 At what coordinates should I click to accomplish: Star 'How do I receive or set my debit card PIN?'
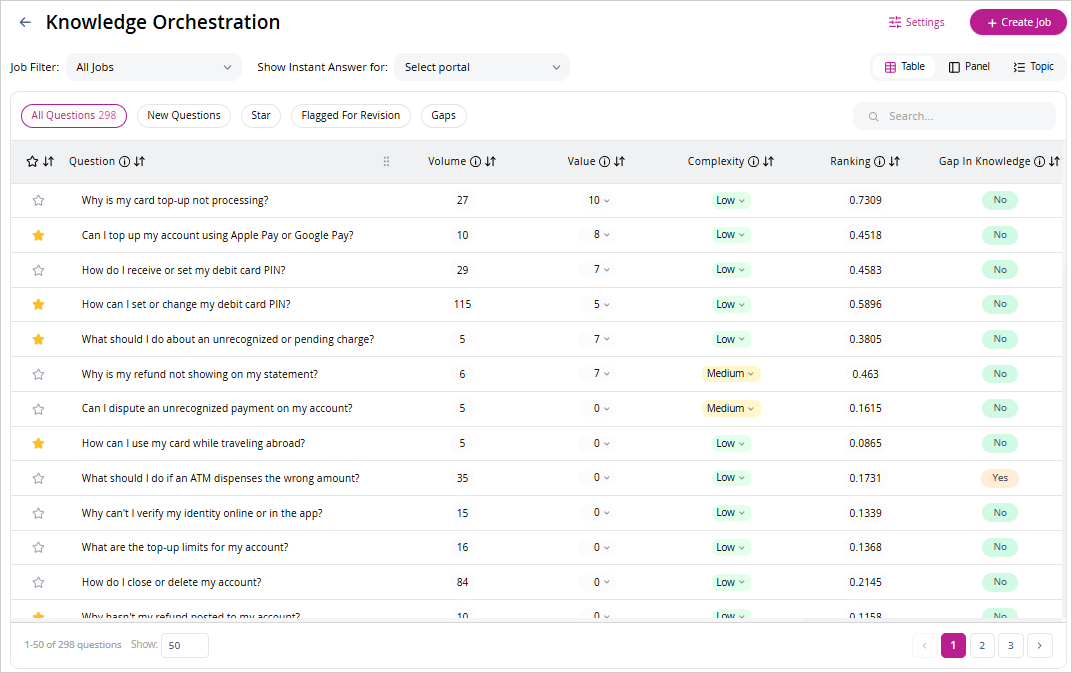(x=38, y=270)
